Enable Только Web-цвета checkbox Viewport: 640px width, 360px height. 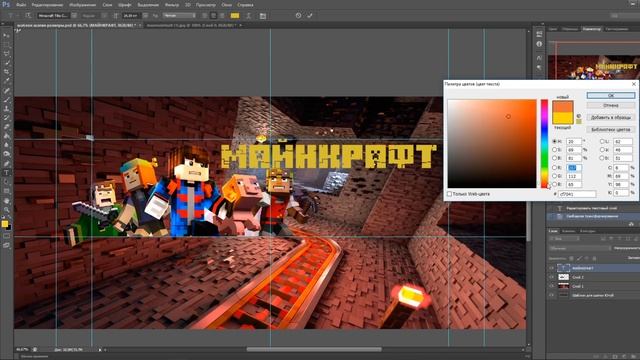tap(449, 194)
